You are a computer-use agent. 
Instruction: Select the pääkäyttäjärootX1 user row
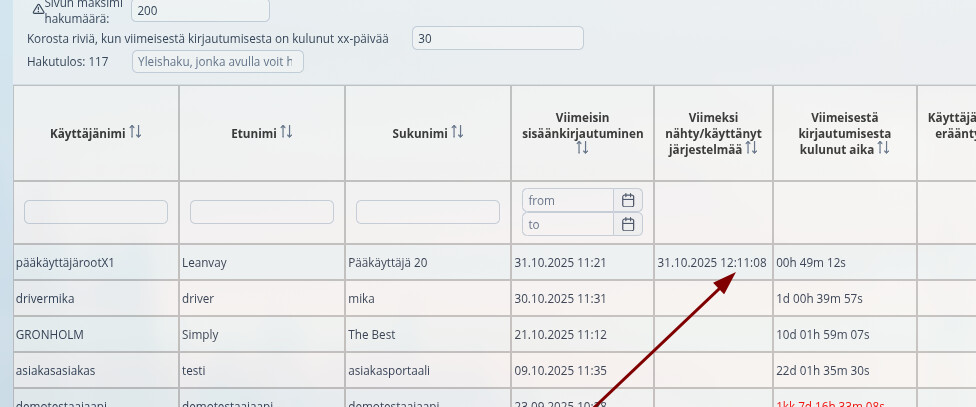(65, 263)
